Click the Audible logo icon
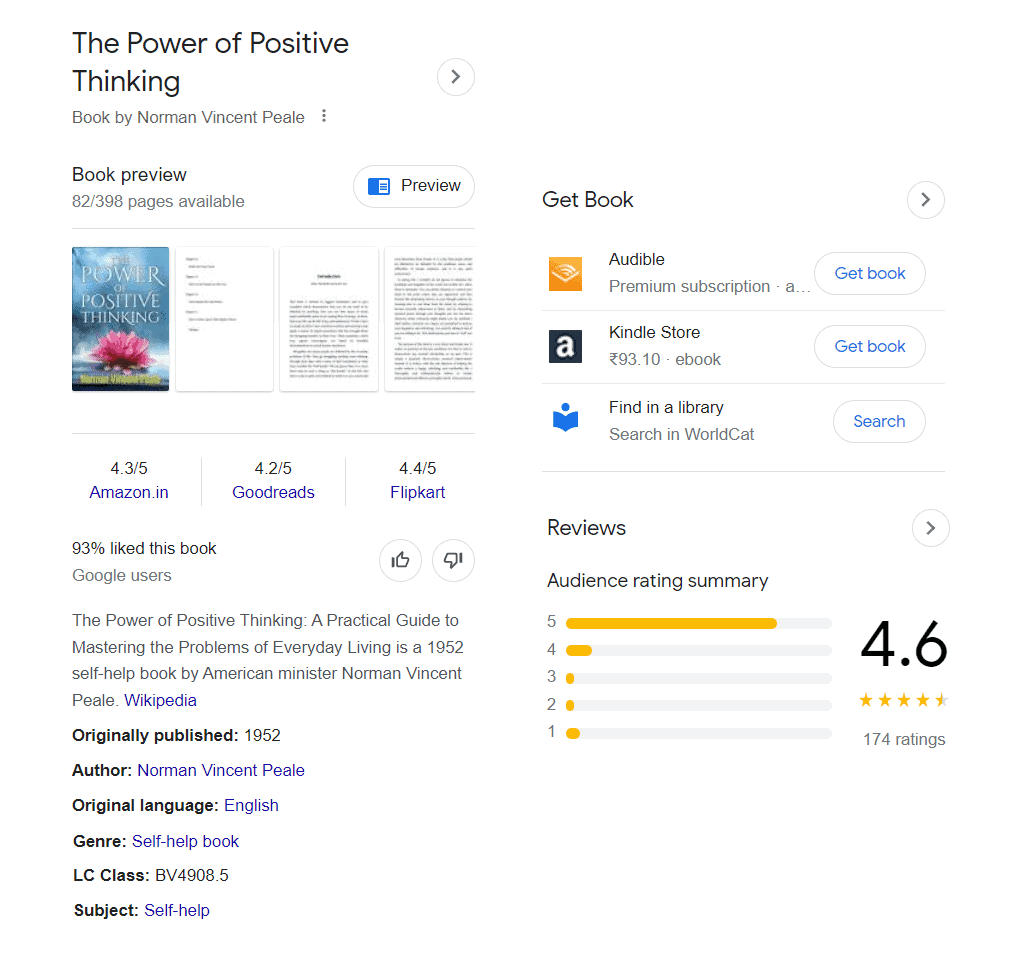Image resolution: width=1026 pixels, height=956 pixels. pyautogui.click(x=565, y=274)
